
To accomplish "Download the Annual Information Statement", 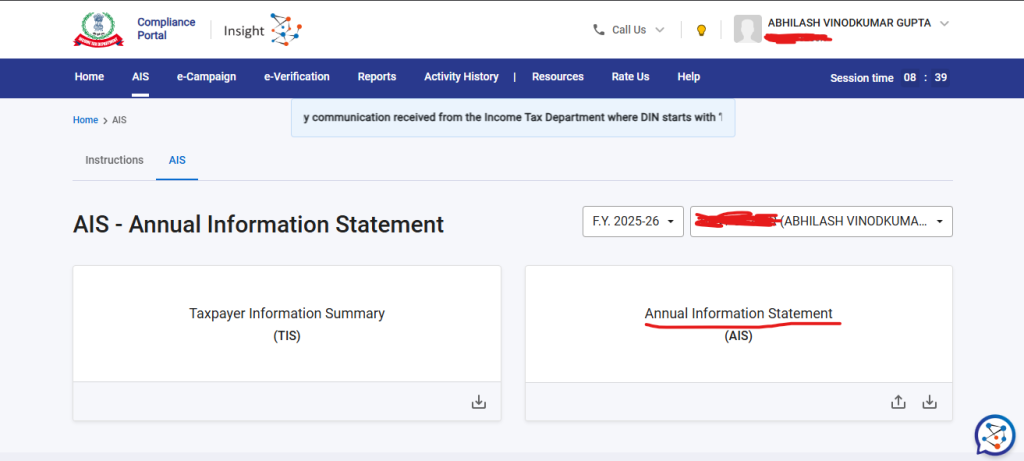I will coord(929,402).
